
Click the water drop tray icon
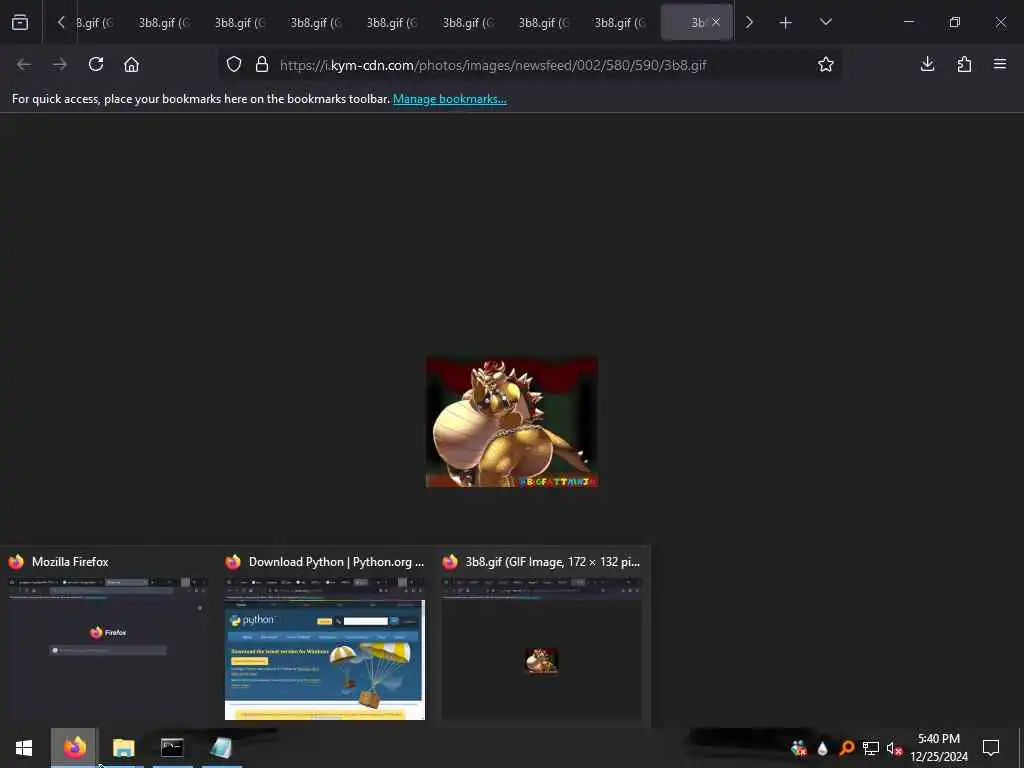coord(822,748)
